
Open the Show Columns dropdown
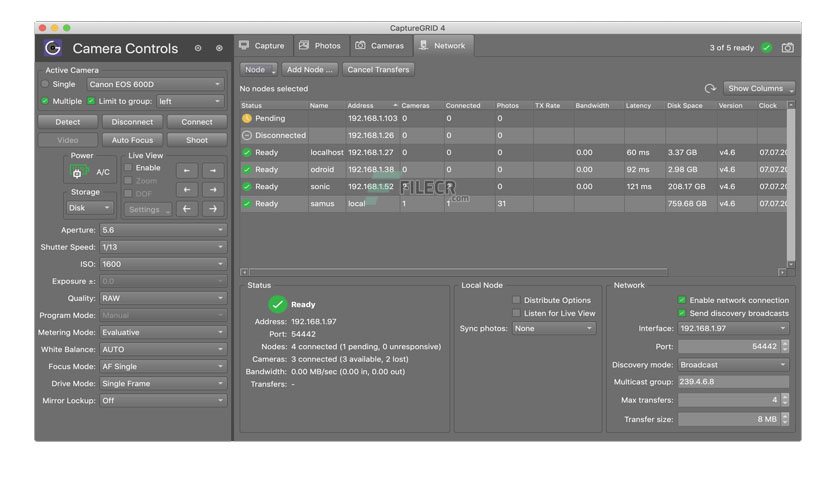[759, 88]
